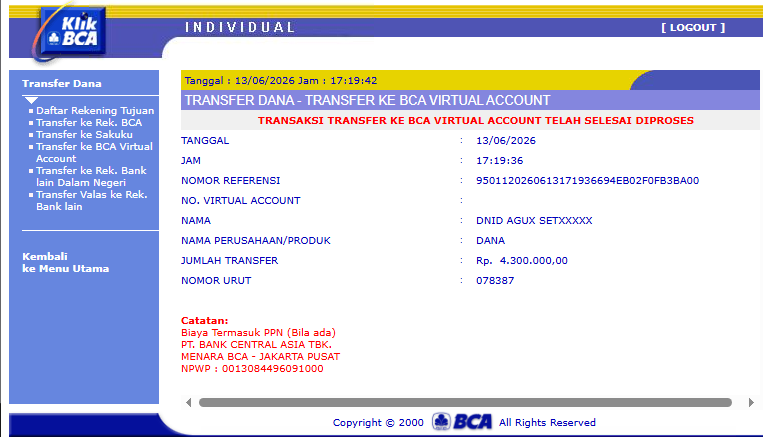Click the INDIVIDUAL header text
Viewport: 763px width, 437px height.
(240, 27)
